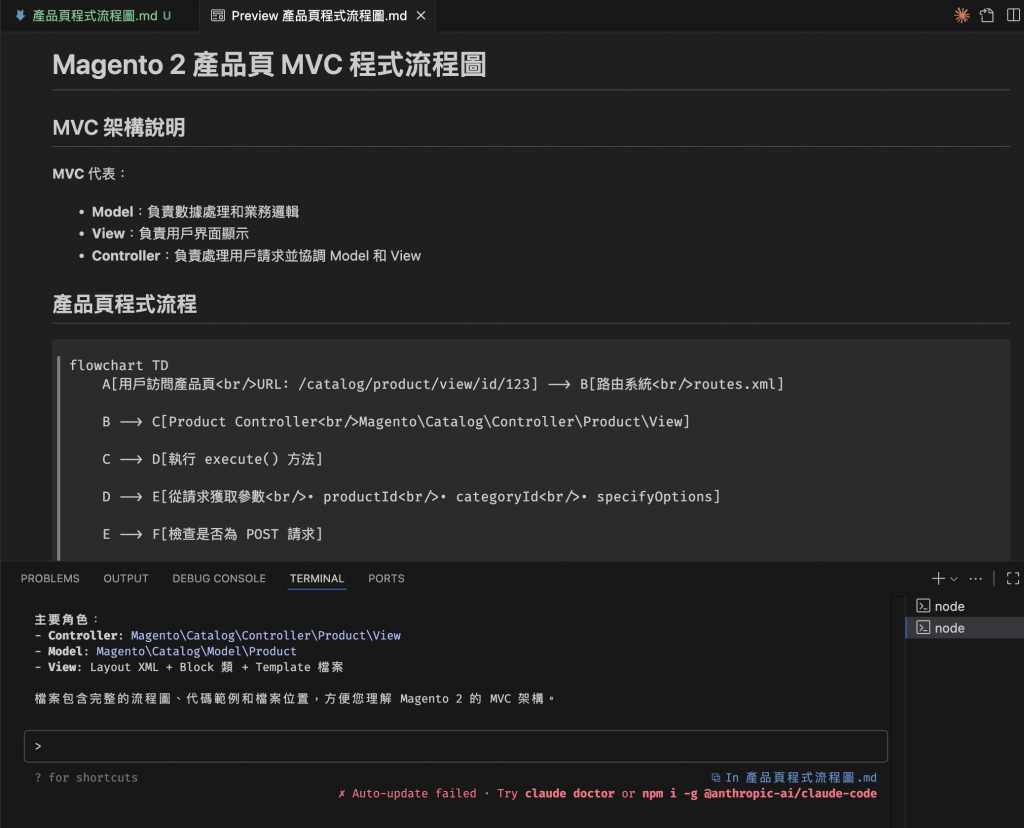Select the Preview 產品頁程式流程圖.md tab

pyautogui.click(x=318, y=16)
